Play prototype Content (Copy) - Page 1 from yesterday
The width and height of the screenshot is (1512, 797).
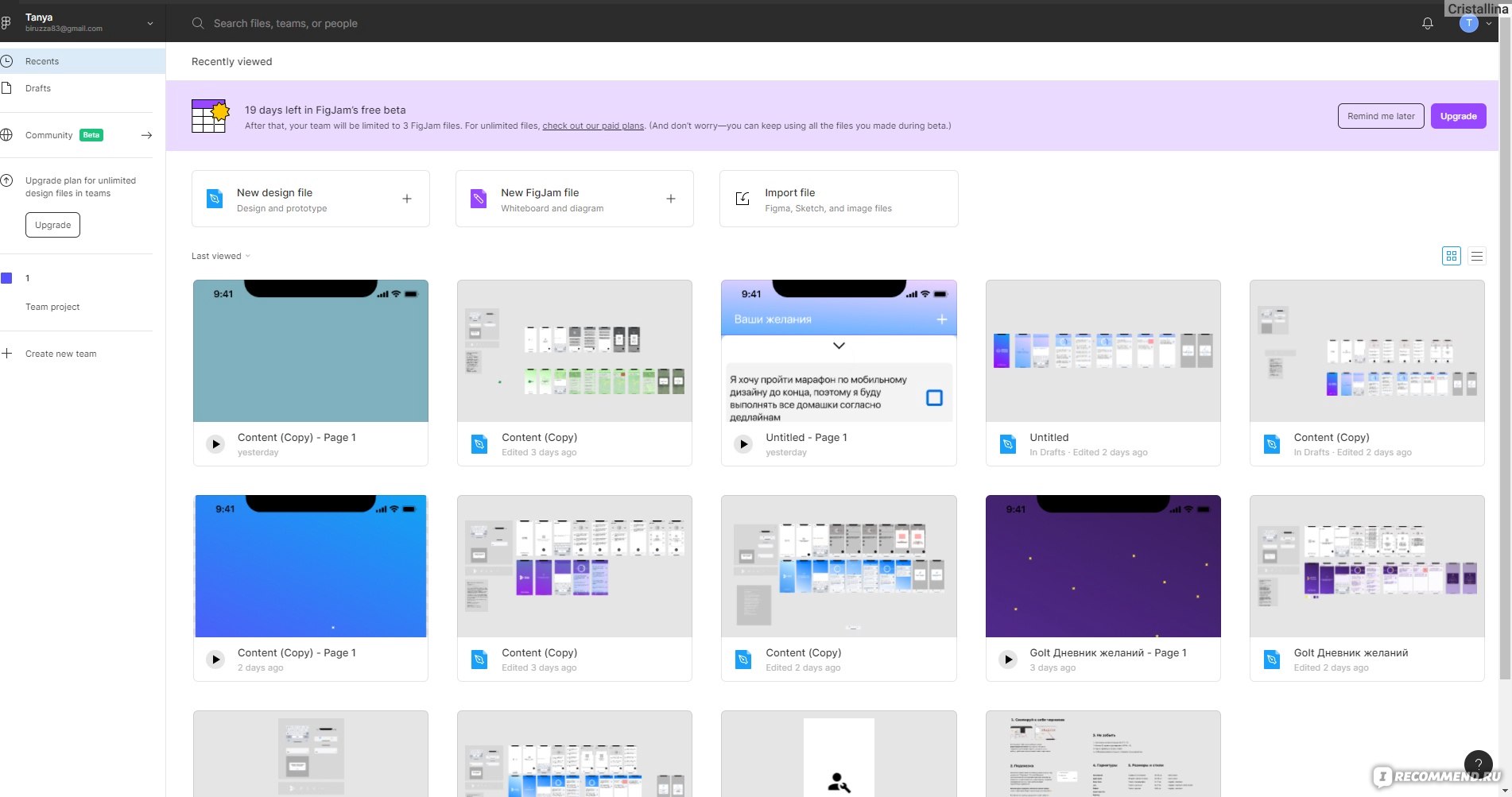pyautogui.click(x=215, y=444)
